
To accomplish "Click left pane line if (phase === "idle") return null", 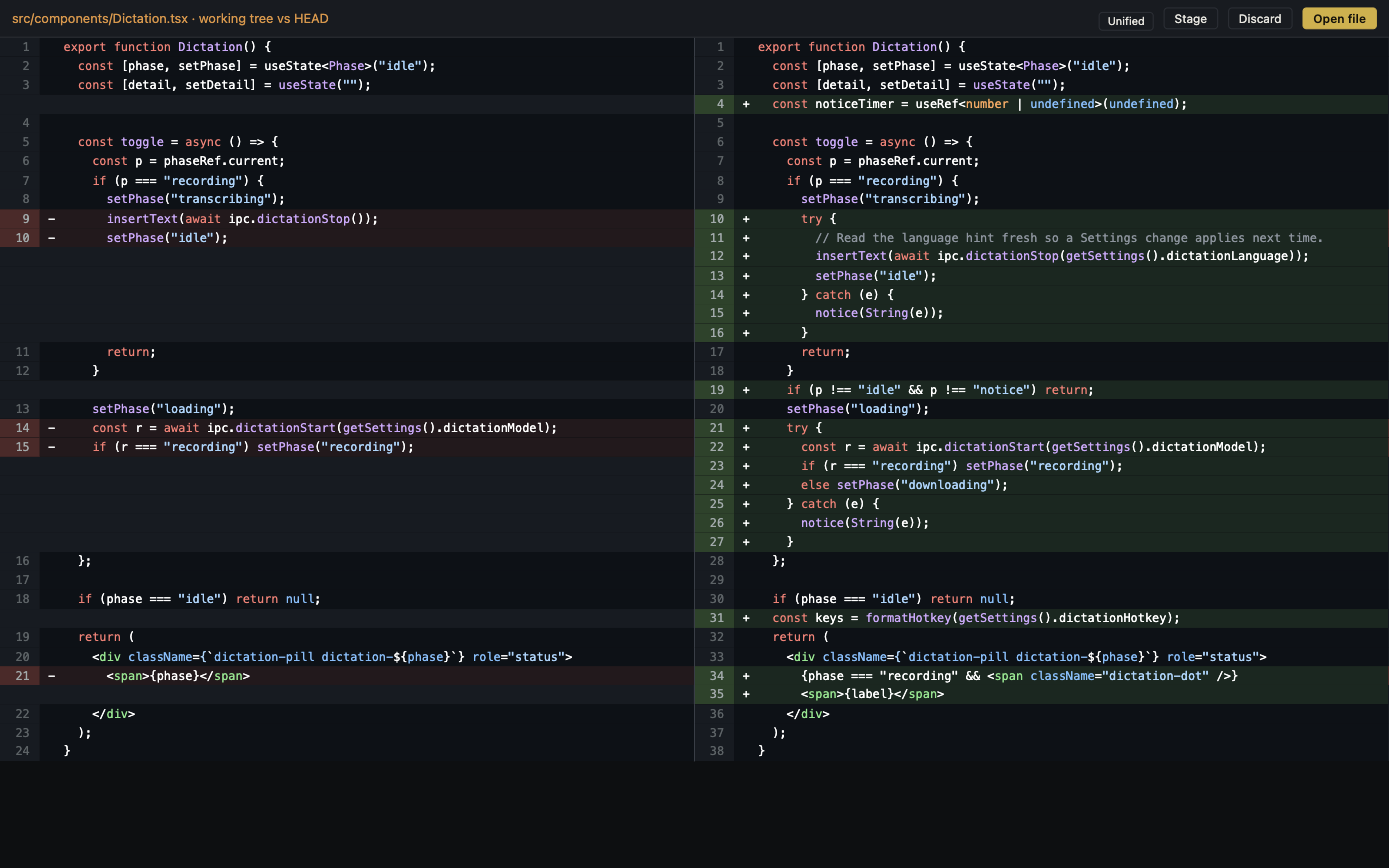I will pos(347,598).
